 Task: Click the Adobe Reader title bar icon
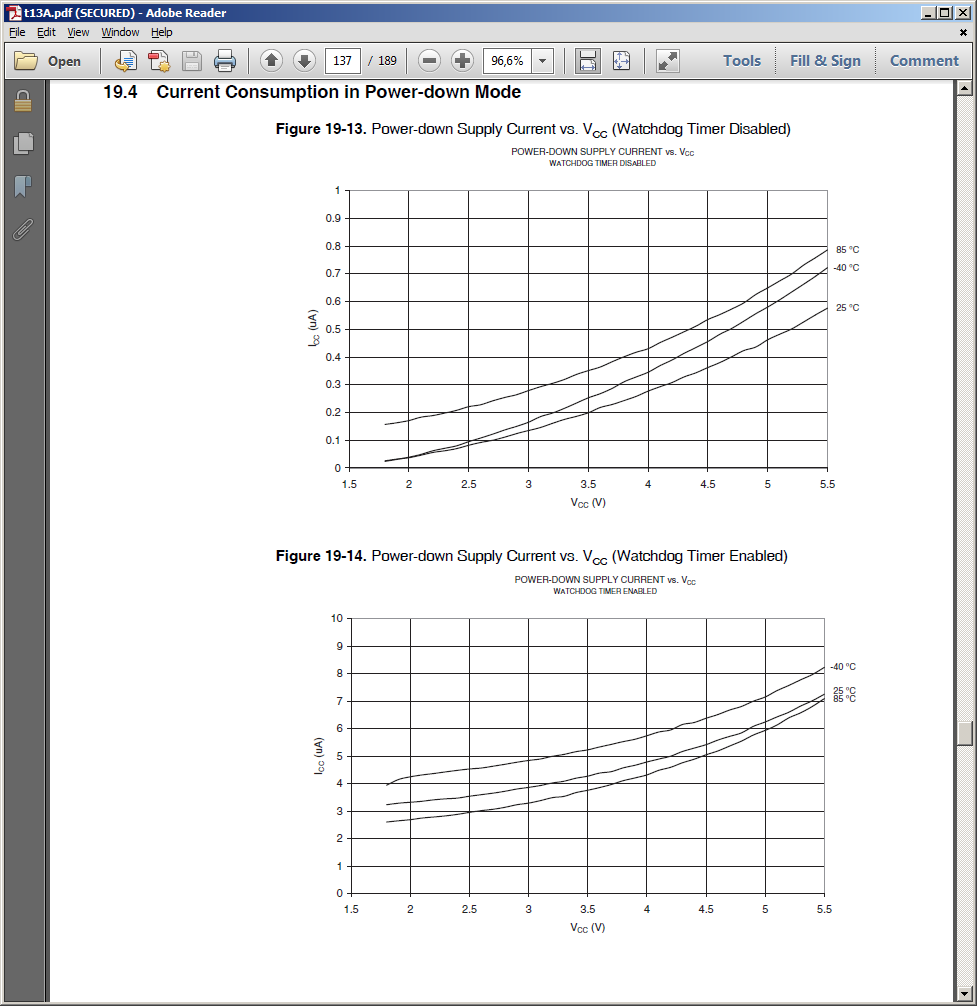click(x=14, y=12)
